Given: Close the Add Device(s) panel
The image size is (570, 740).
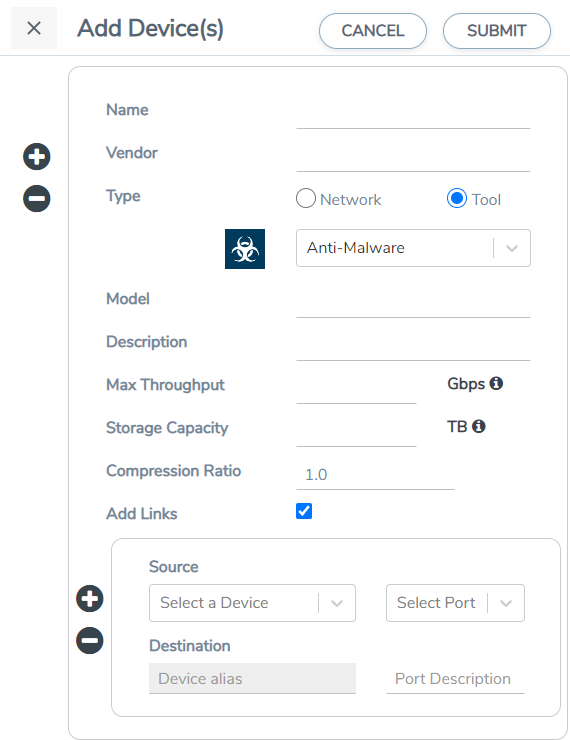Looking at the screenshot, I should (34, 28).
